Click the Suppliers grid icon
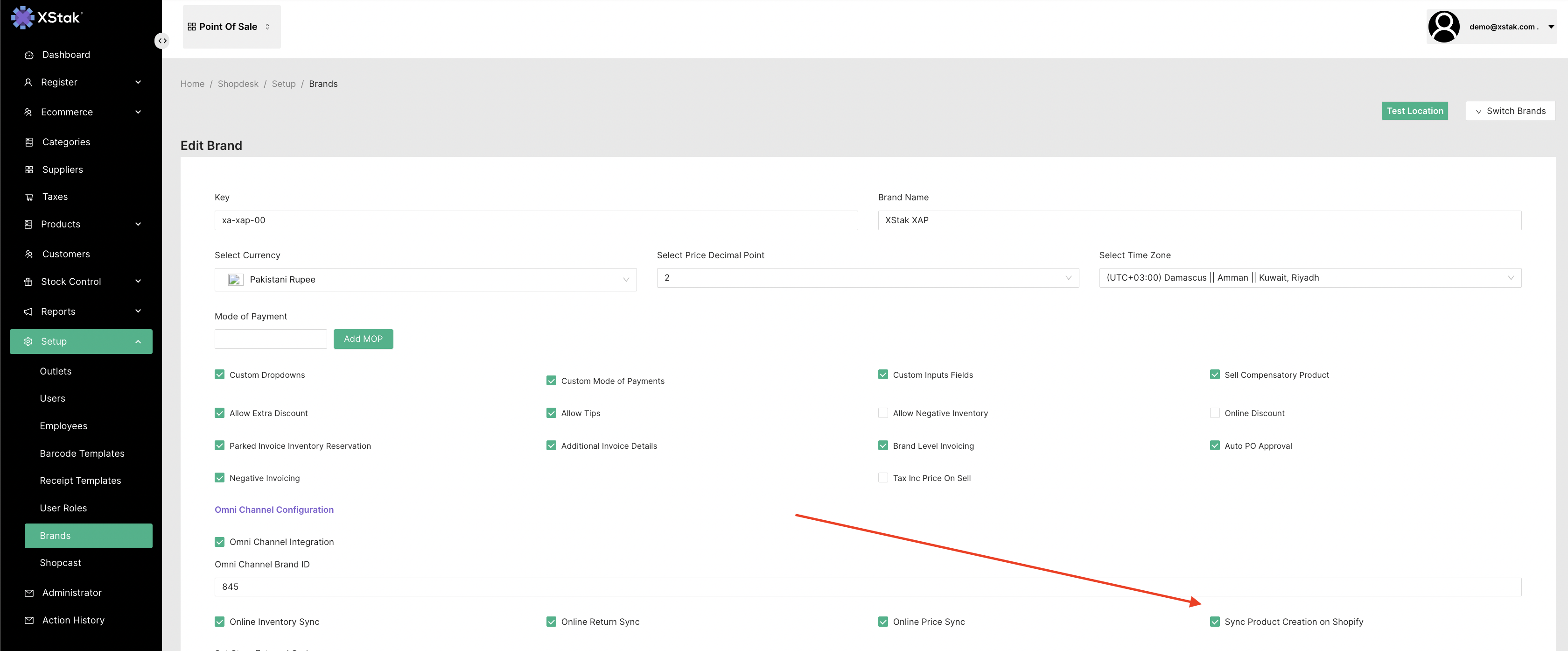Viewport: 1568px width, 651px height. 28,170
